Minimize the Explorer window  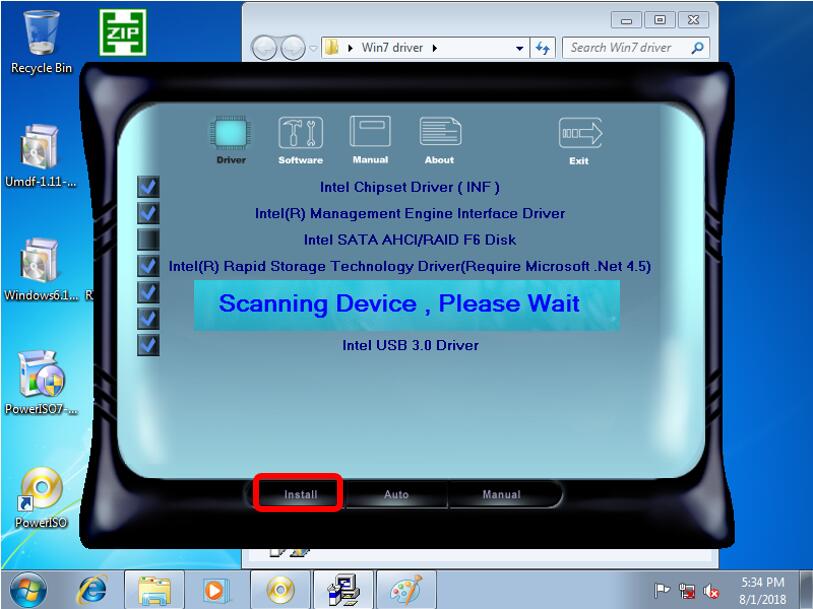tap(626, 20)
